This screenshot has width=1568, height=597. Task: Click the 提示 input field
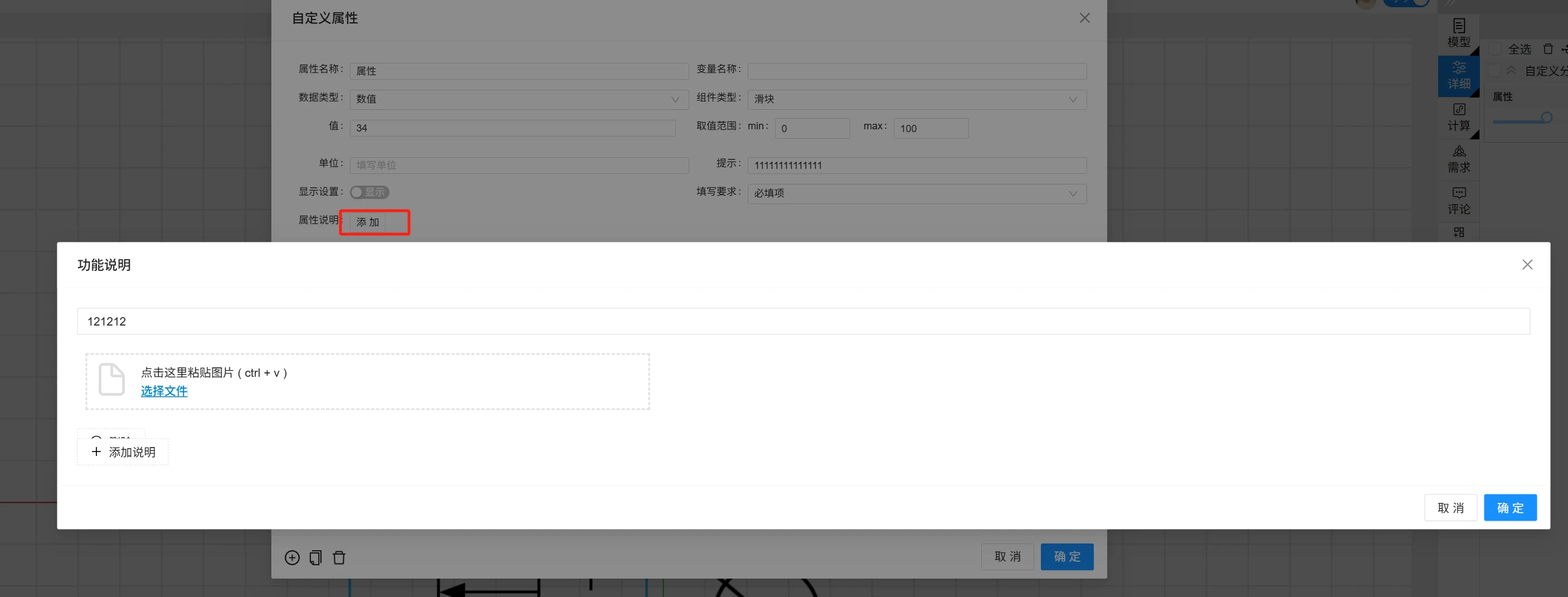917,165
